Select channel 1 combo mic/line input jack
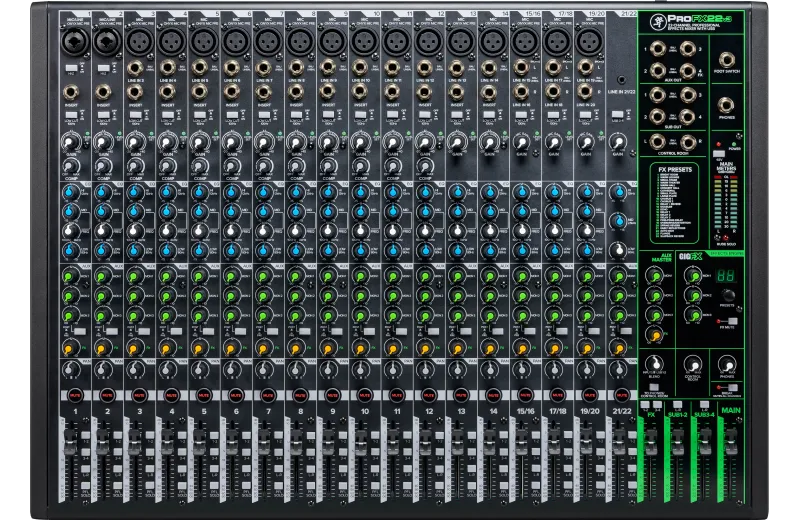Image resolution: width=800 pixels, height=520 pixels. coord(75,41)
